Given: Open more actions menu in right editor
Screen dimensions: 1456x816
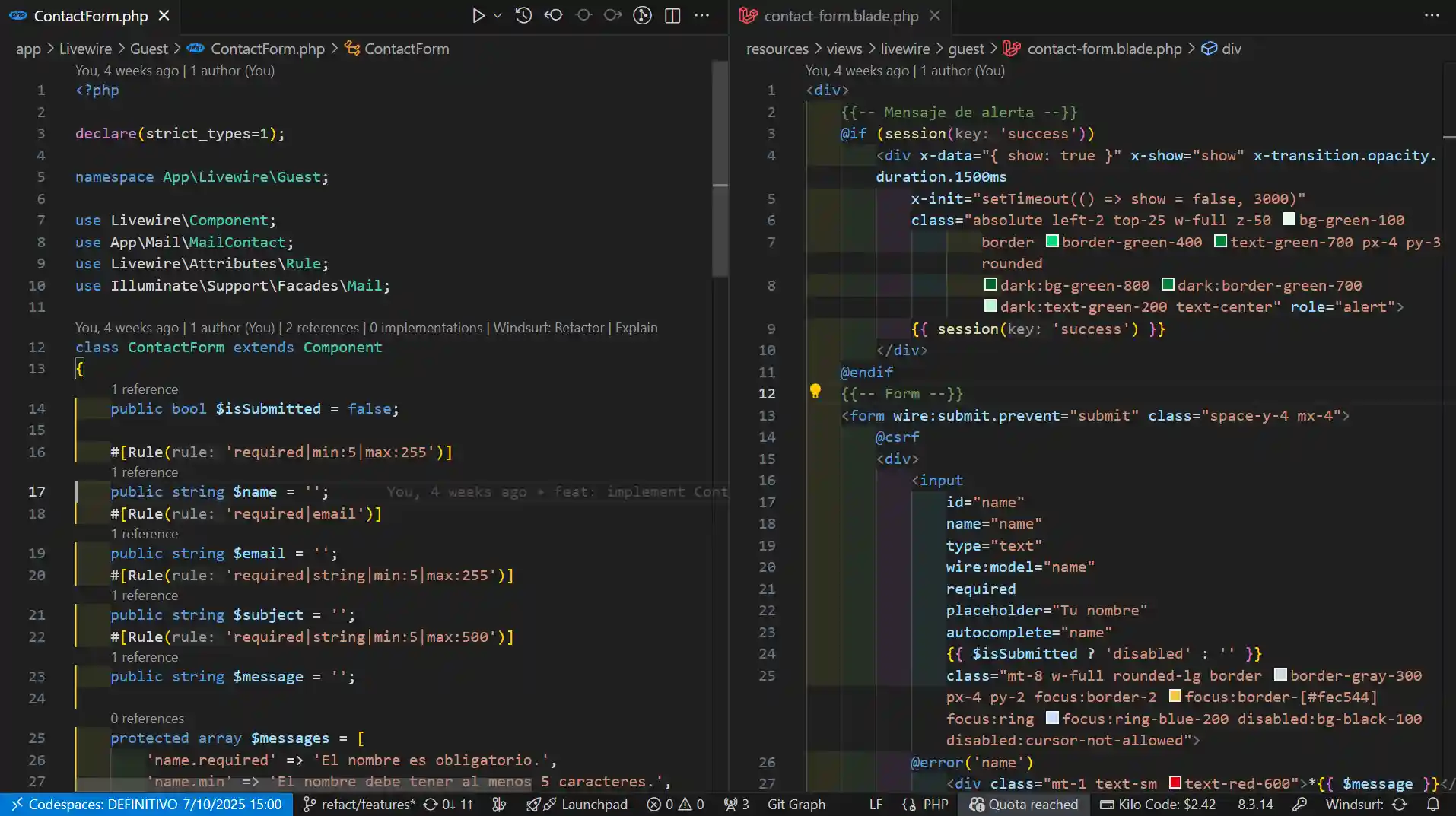Looking at the screenshot, I should 1432,15.
